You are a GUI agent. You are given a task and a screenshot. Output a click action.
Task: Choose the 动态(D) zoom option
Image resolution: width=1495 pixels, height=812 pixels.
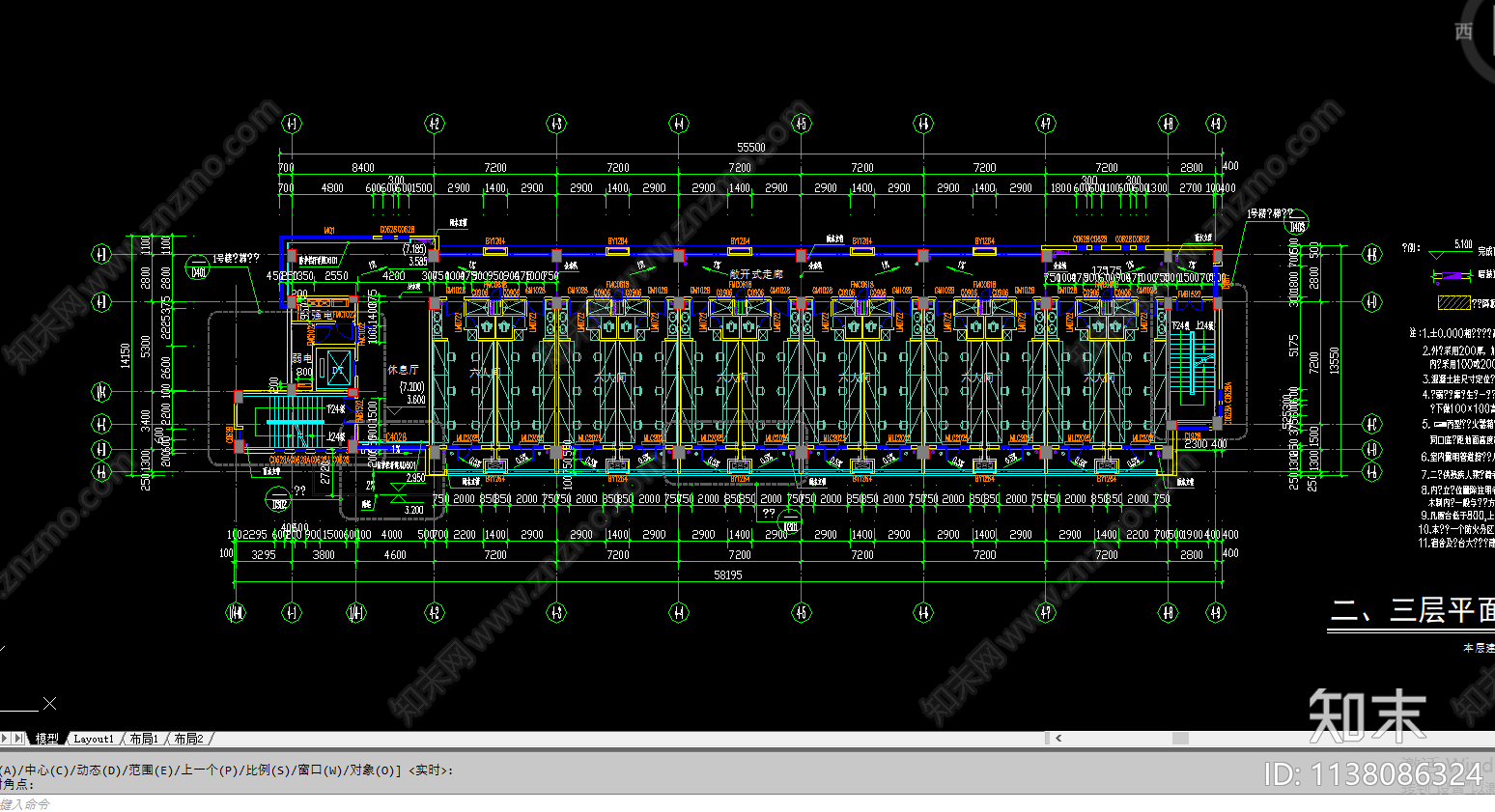[x=99, y=770]
